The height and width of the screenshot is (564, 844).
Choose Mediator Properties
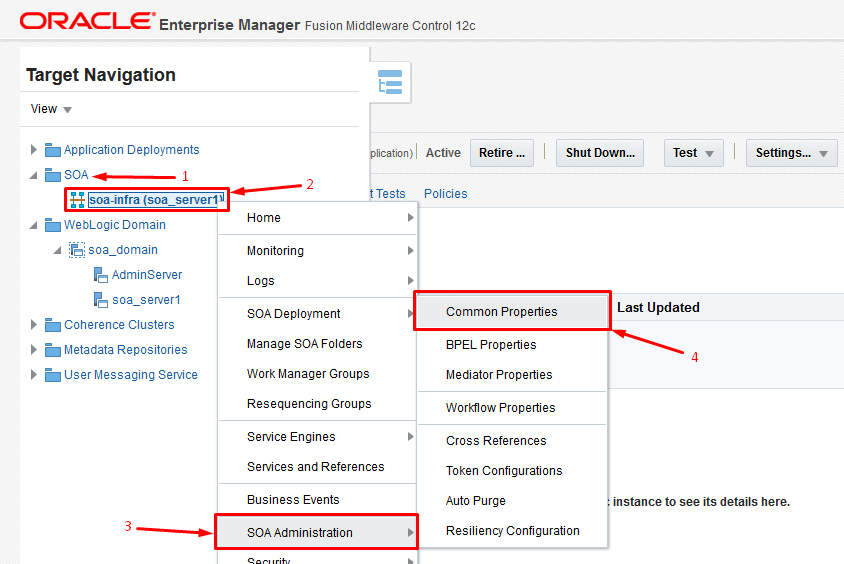pyautogui.click(x=512, y=375)
